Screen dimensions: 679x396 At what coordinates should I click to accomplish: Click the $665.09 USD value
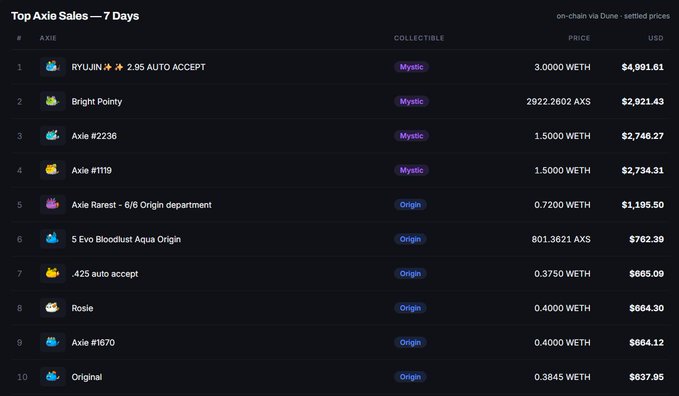click(x=647, y=274)
